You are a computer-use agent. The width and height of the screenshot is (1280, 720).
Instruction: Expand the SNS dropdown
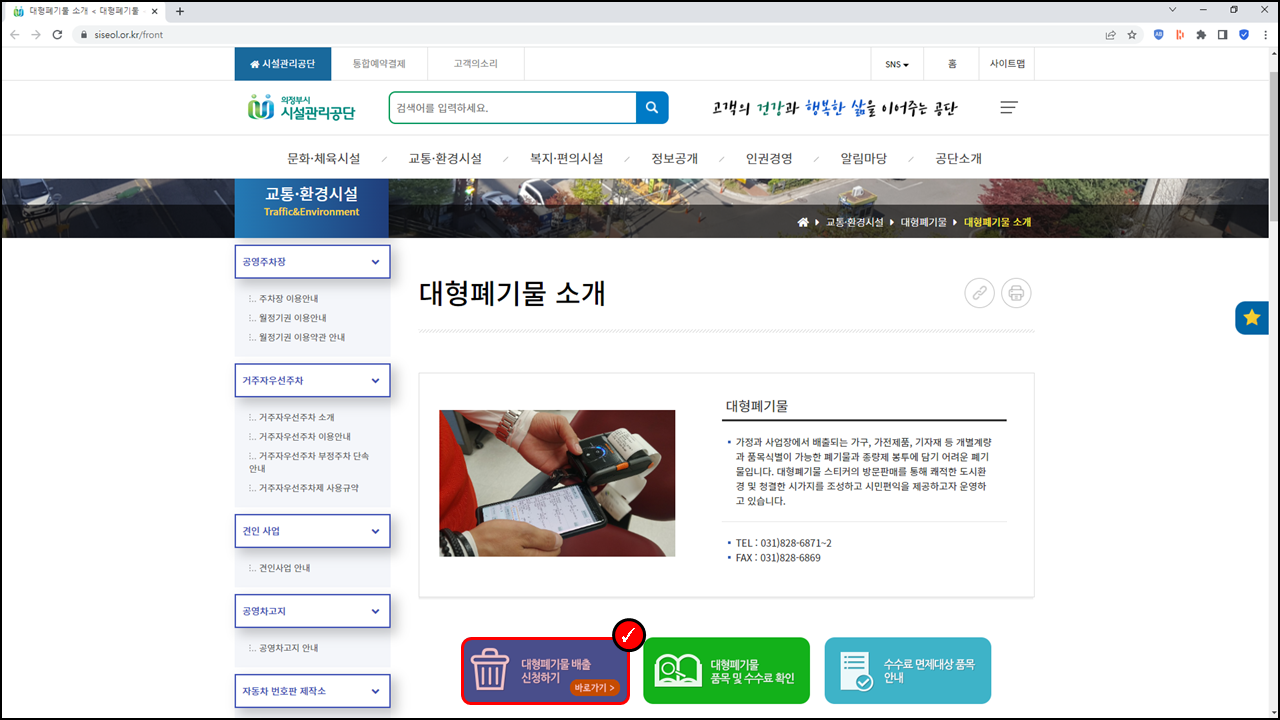click(x=897, y=64)
